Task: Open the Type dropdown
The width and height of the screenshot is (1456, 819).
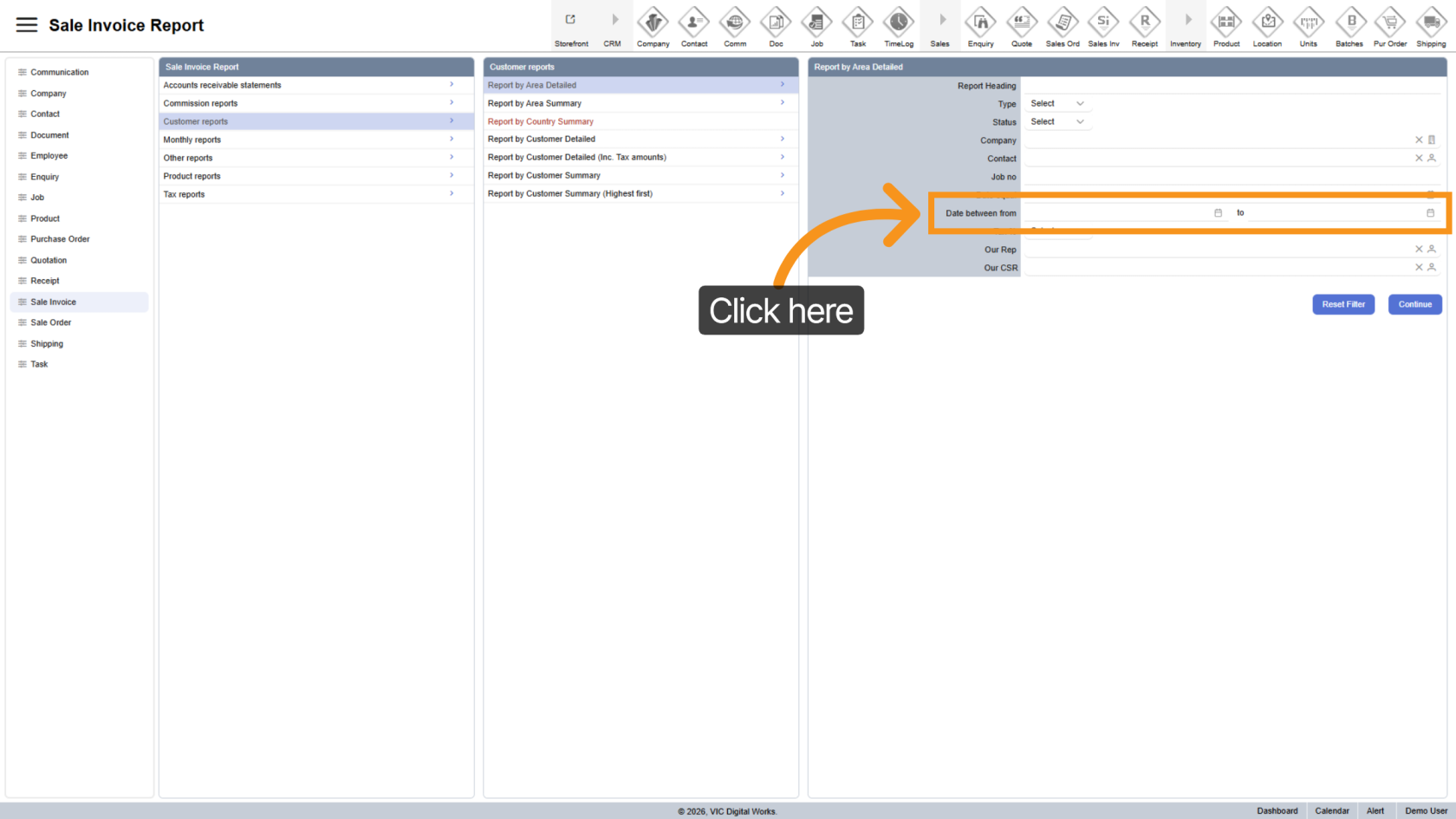Action: click(1056, 104)
